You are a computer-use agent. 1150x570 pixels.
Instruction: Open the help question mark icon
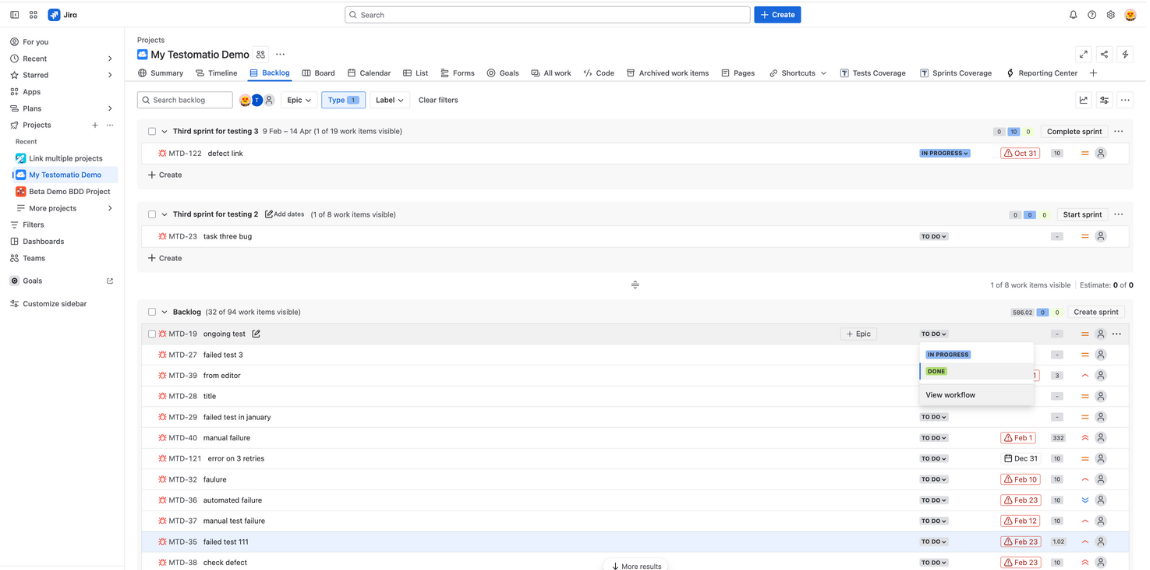click(1092, 15)
